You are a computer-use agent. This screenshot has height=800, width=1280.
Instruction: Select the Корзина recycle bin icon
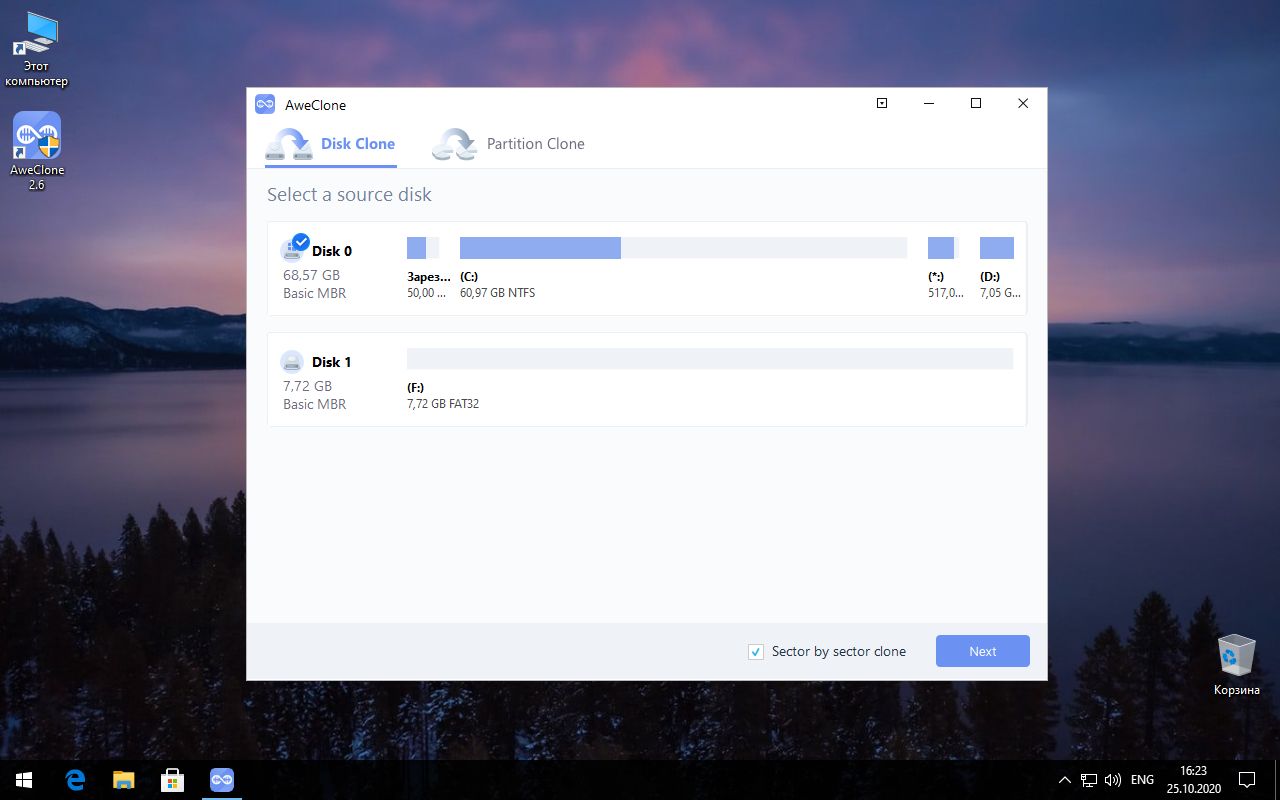click(1237, 664)
